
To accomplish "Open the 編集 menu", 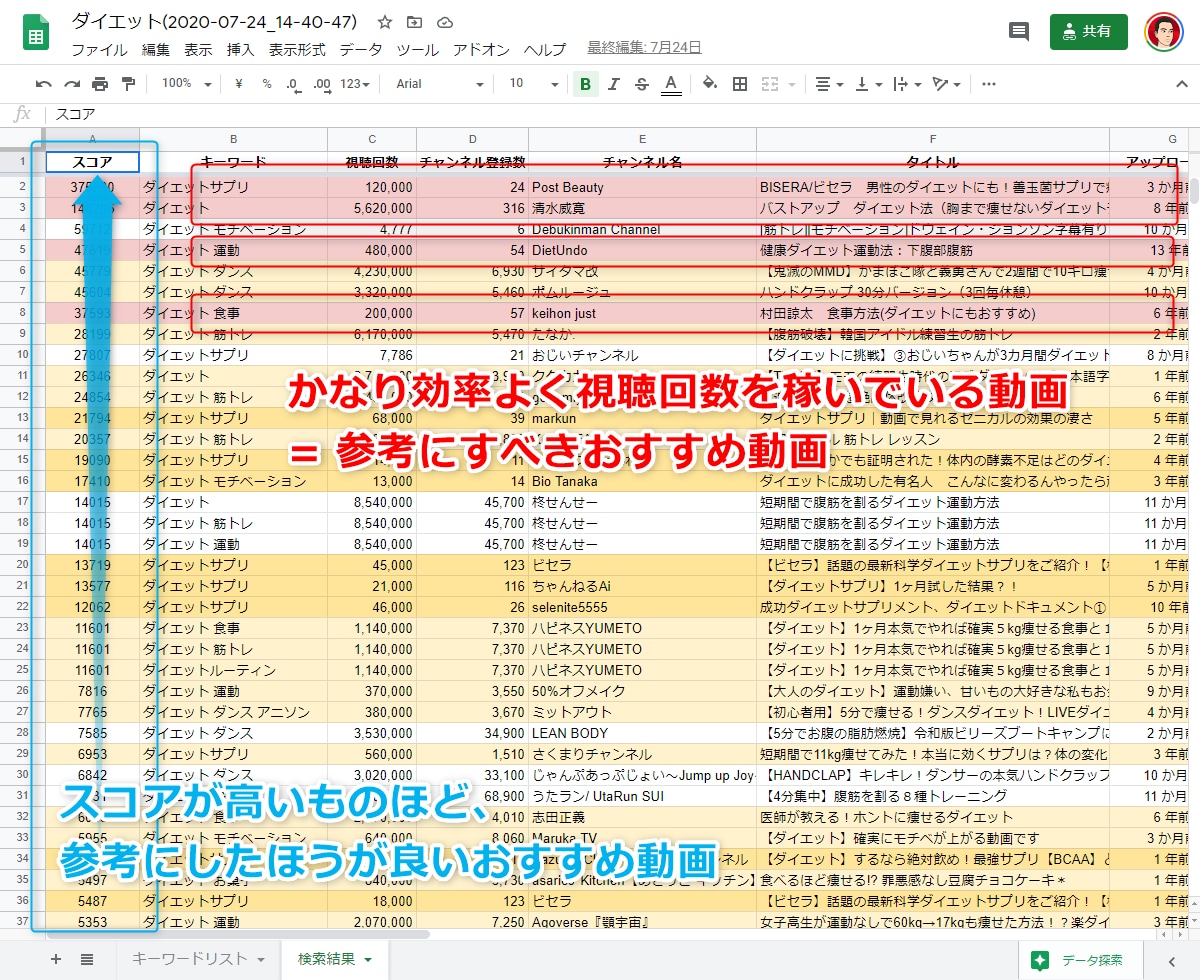I will [155, 49].
